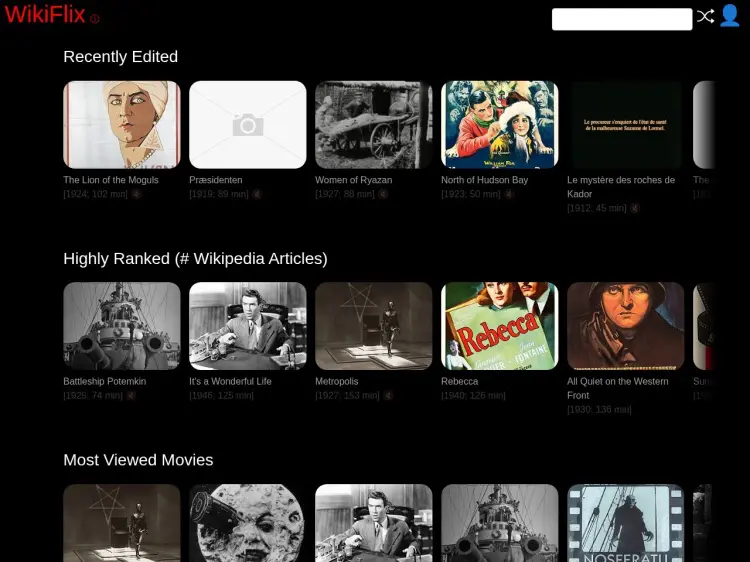Click the silent-film icon beside Metropolis 153 min

(x=388, y=396)
